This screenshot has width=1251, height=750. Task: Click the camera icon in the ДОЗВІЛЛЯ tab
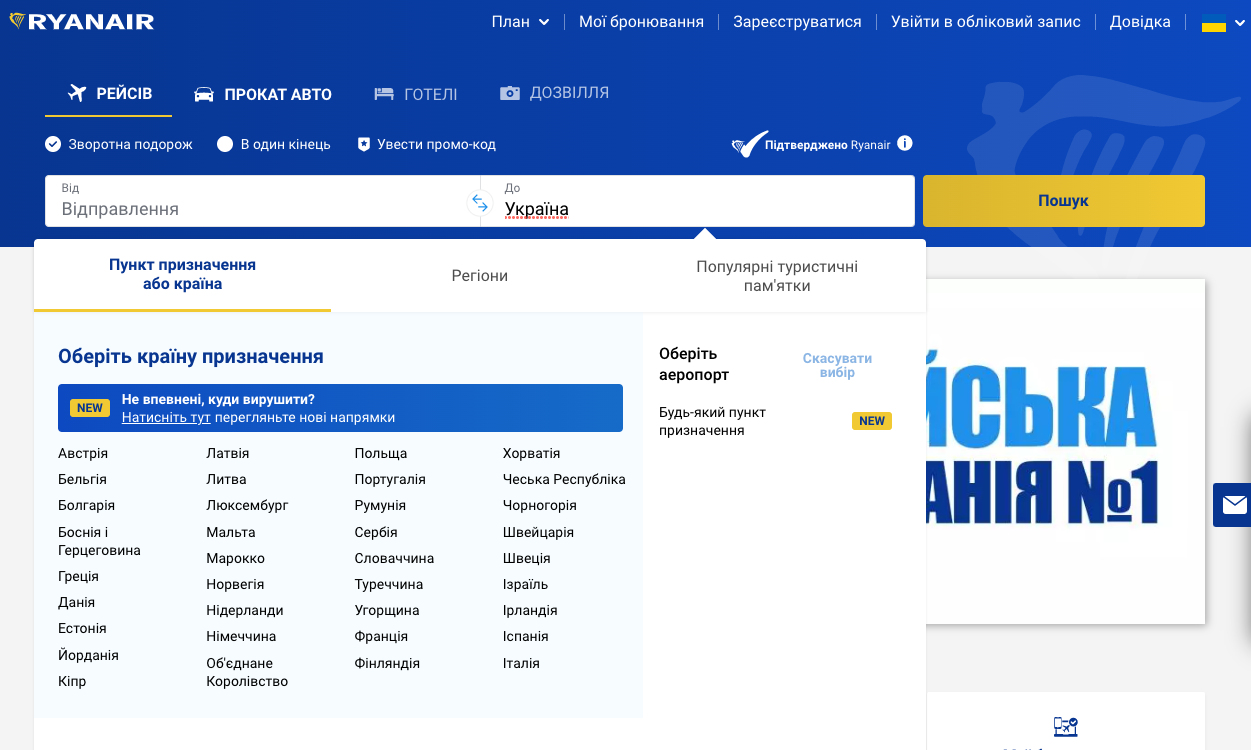(x=510, y=93)
